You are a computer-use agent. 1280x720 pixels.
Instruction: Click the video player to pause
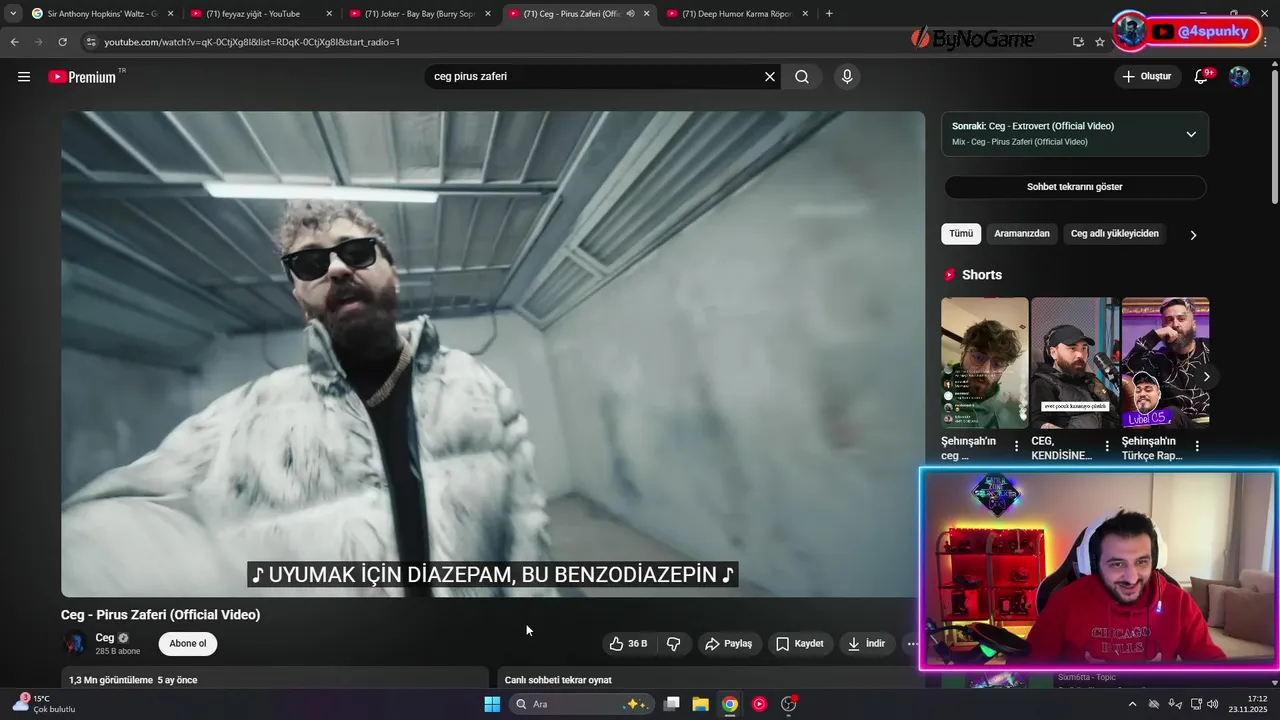(x=493, y=354)
